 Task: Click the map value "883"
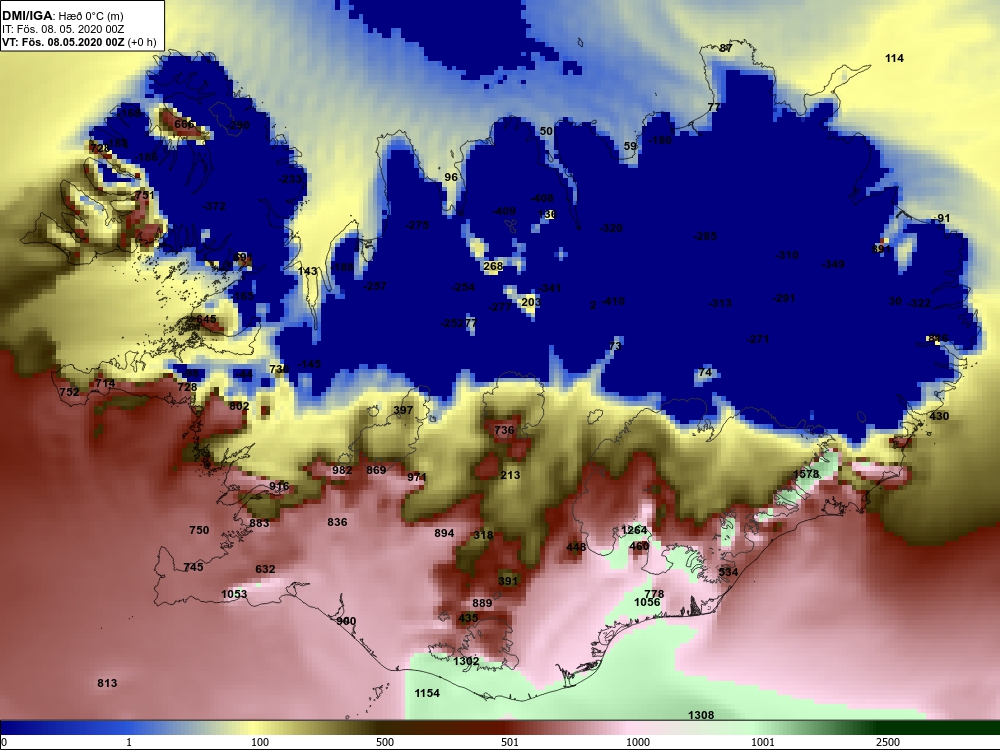(x=259, y=523)
